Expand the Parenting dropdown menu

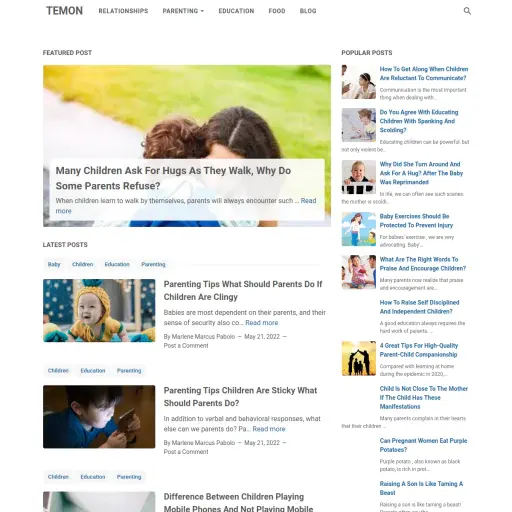(183, 11)
